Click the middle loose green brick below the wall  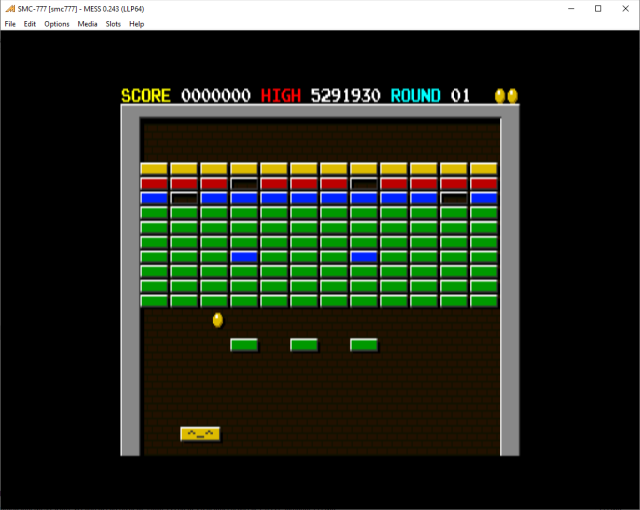[x=304, y=345]
